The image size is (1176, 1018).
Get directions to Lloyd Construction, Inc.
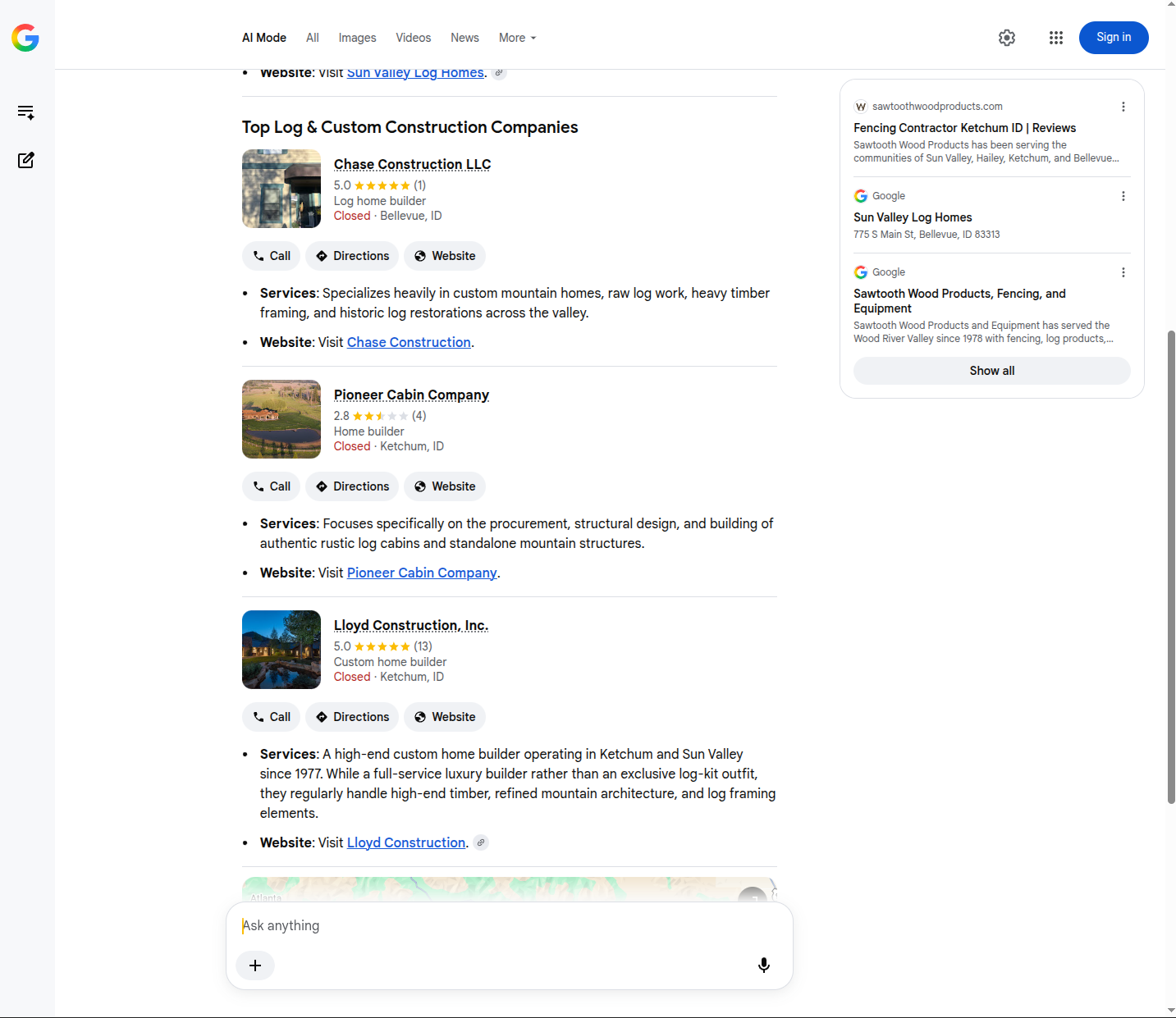pos(353,717)
